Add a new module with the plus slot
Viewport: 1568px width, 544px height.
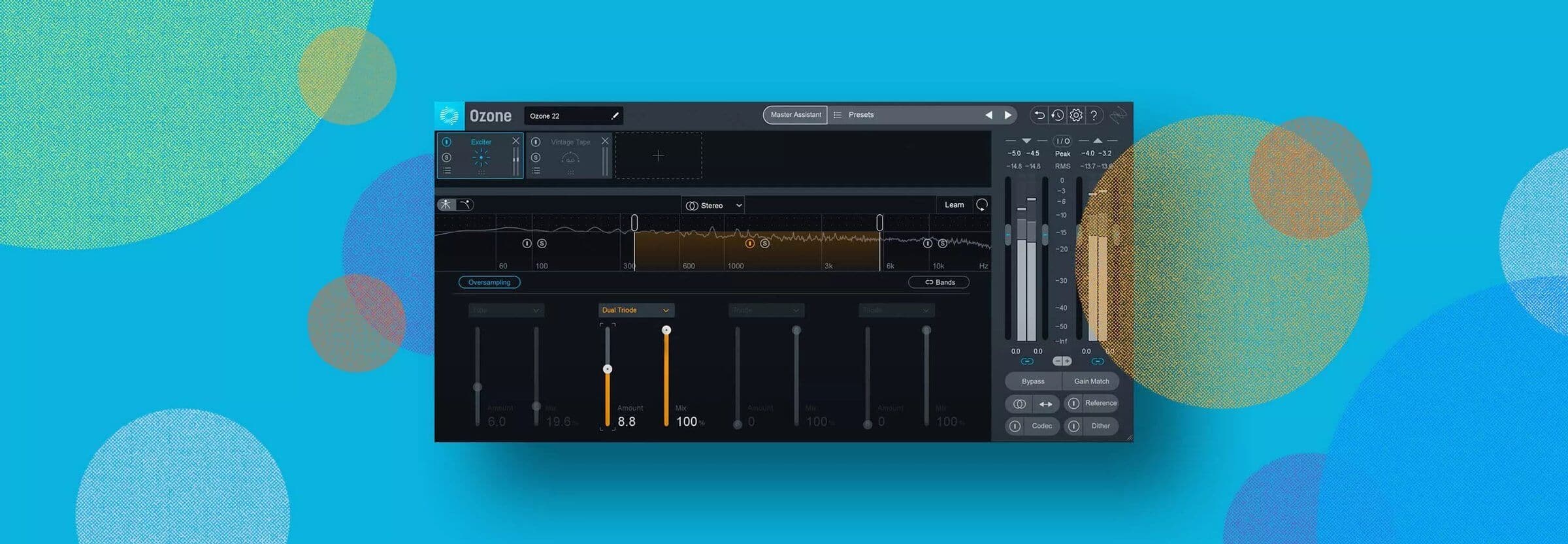coord(659,155)
